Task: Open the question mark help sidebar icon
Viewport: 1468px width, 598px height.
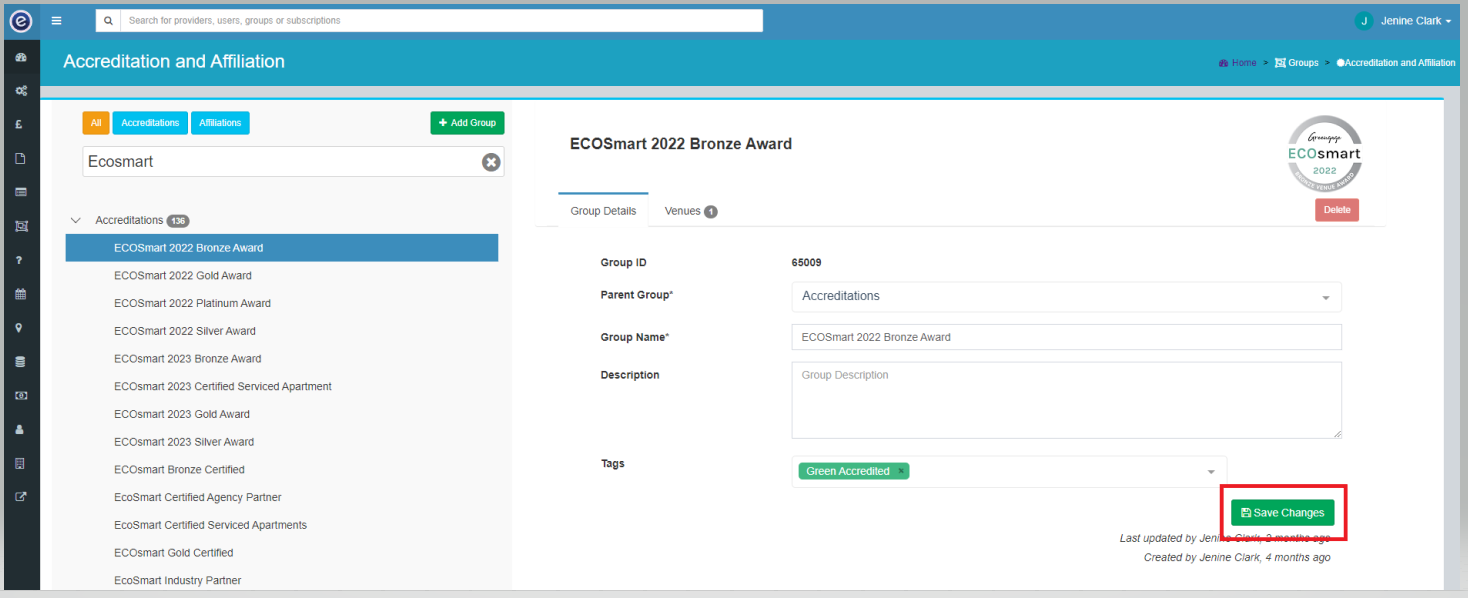Action: point(20,260)
